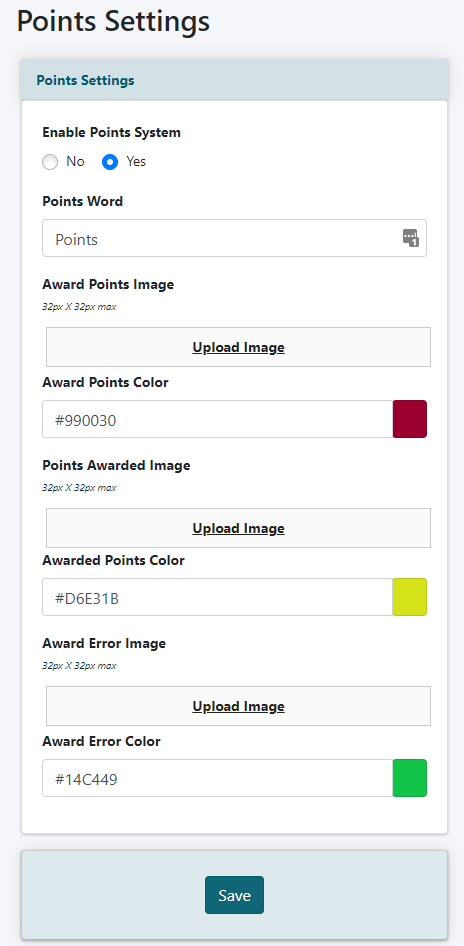Click the Points Word field label
Screen dimensions: 464x946
point(83,202)
